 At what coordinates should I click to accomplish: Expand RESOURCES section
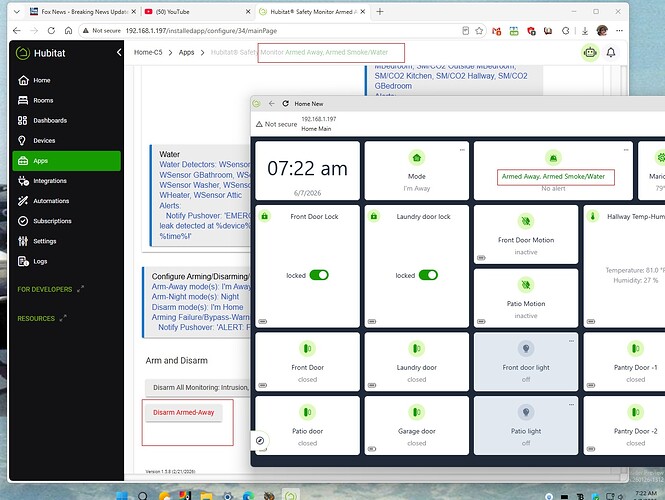tap(42, 318)
